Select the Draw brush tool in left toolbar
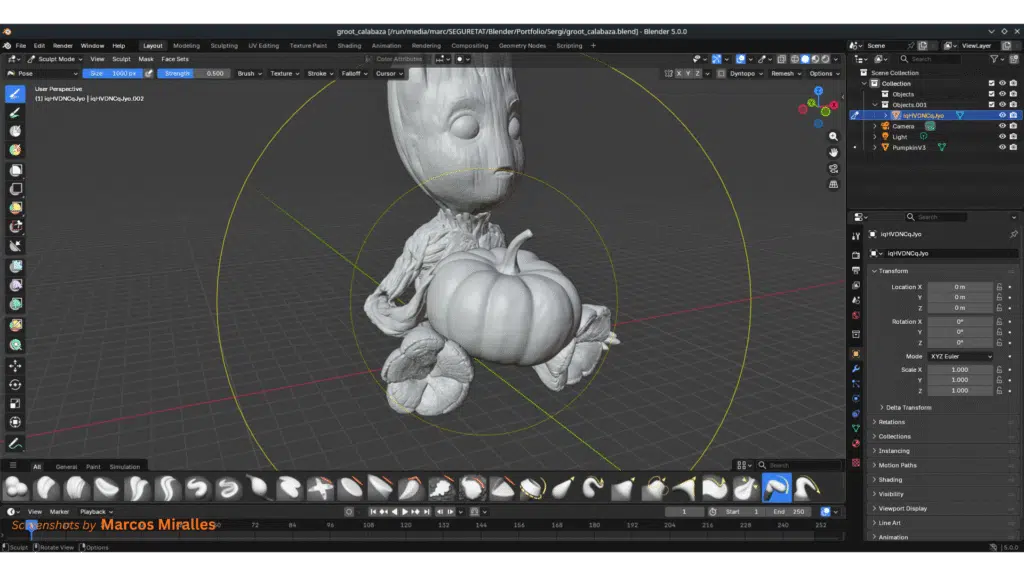 coord(15,94)
